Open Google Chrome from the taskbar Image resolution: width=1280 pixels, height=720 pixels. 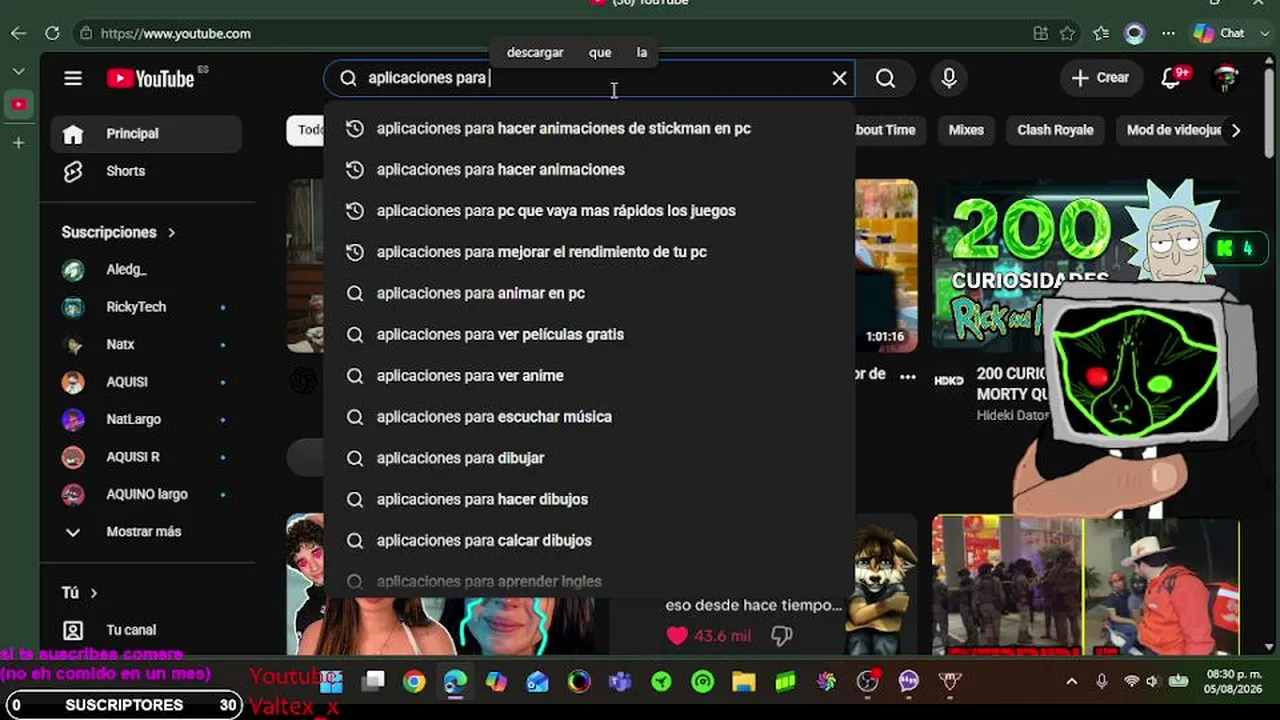coord(414,682)
